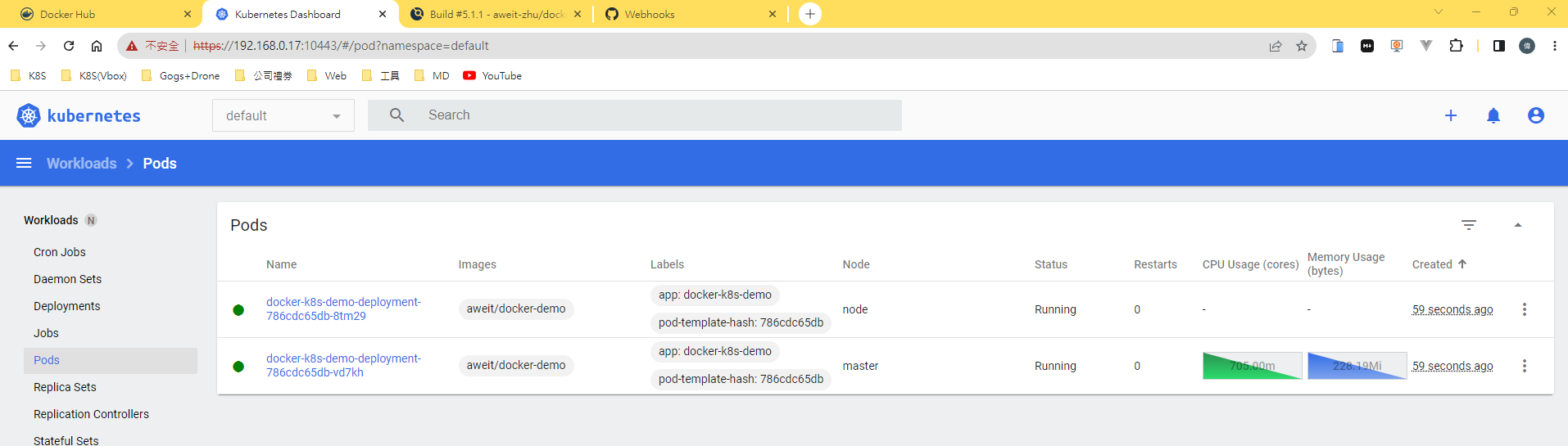Open Chrome three-dot menu
The width and height of the screenshot is (1568, 446).
pyautogui.click(x=1554, y=46)
